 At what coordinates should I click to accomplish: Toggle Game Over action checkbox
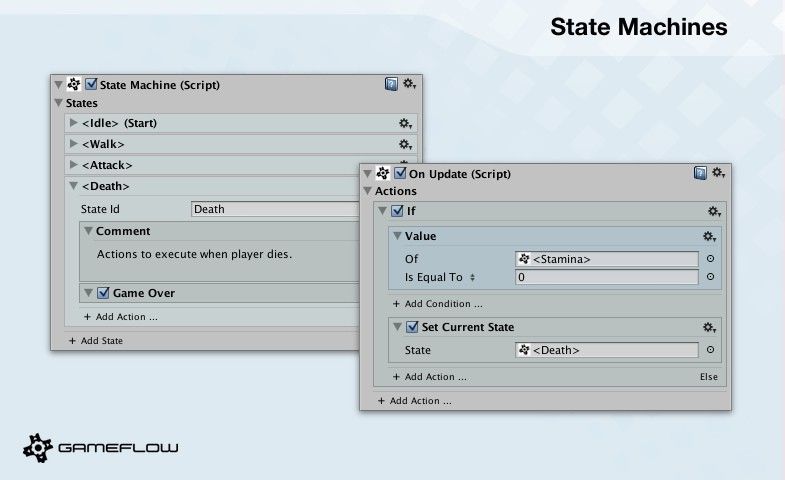103,293
